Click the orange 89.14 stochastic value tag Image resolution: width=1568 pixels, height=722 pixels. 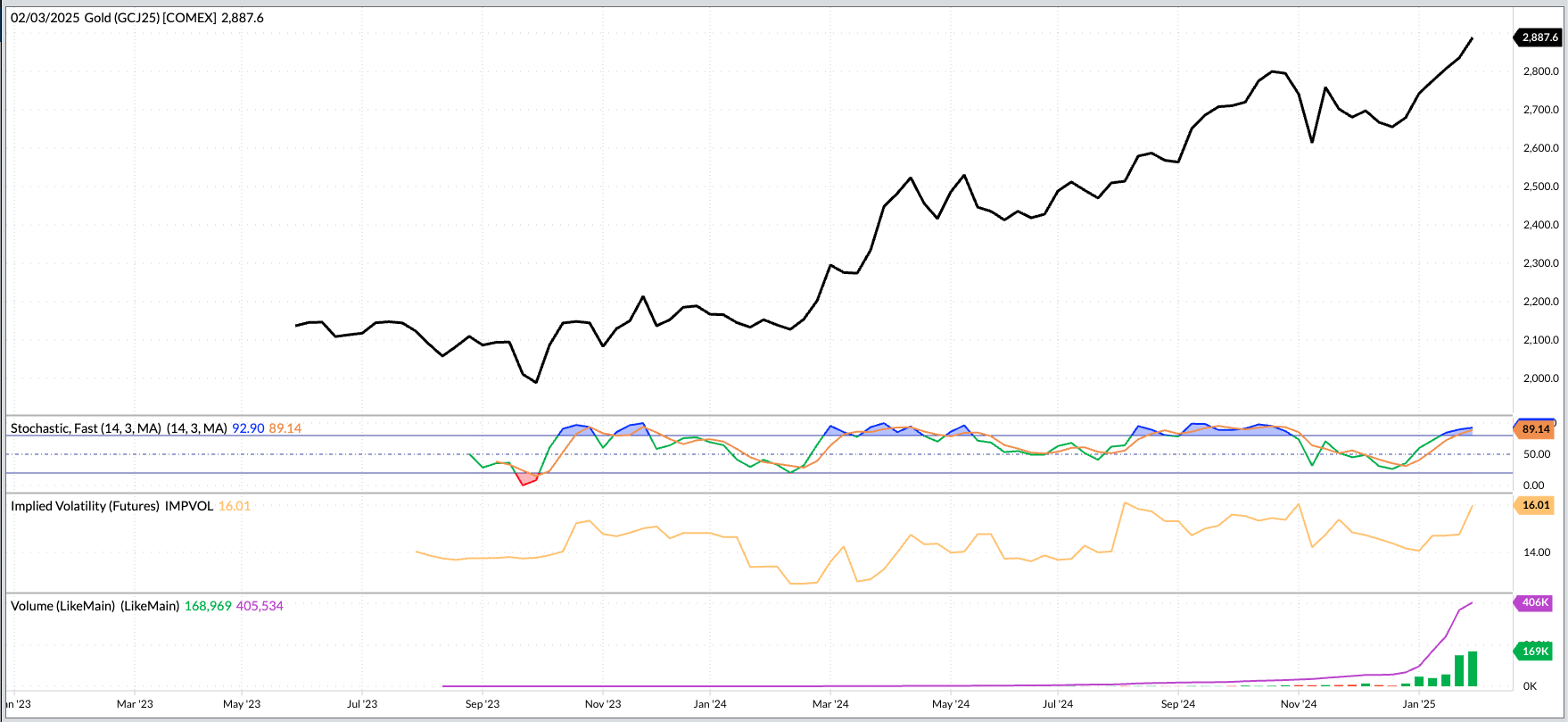coord(1536,429)
